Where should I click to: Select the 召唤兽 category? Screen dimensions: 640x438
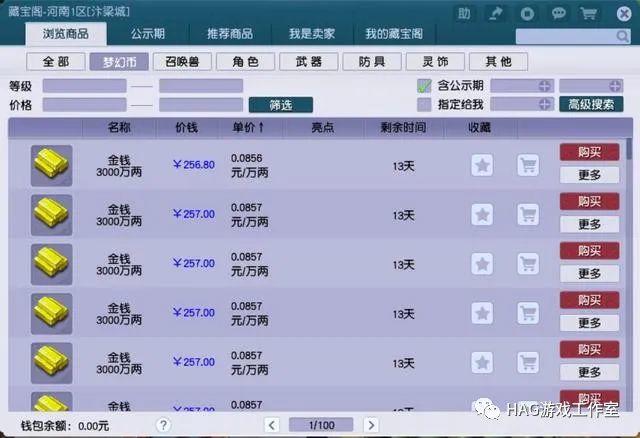click(x=182, y=62)
